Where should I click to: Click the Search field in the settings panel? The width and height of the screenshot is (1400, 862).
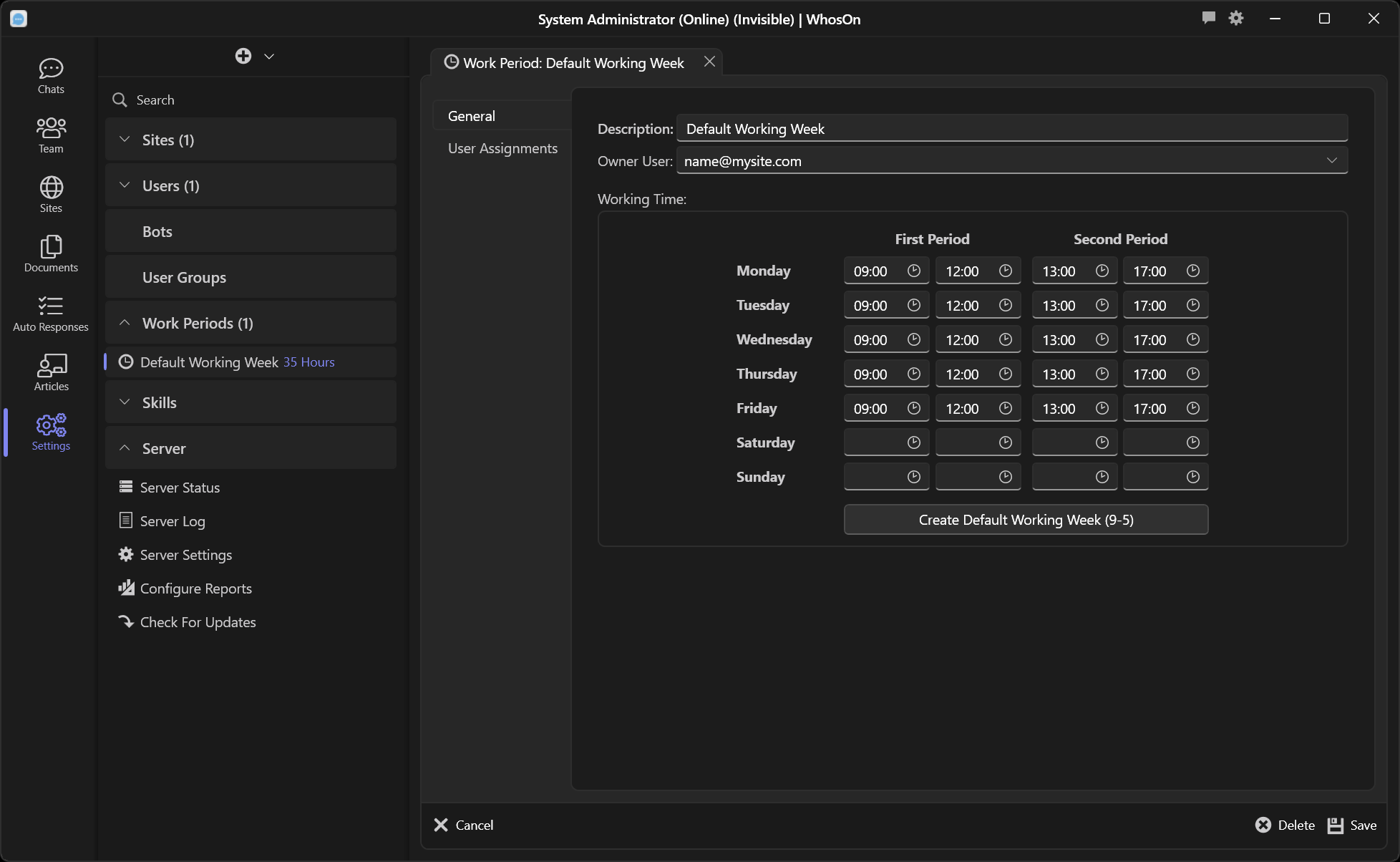tap(251, 100)
